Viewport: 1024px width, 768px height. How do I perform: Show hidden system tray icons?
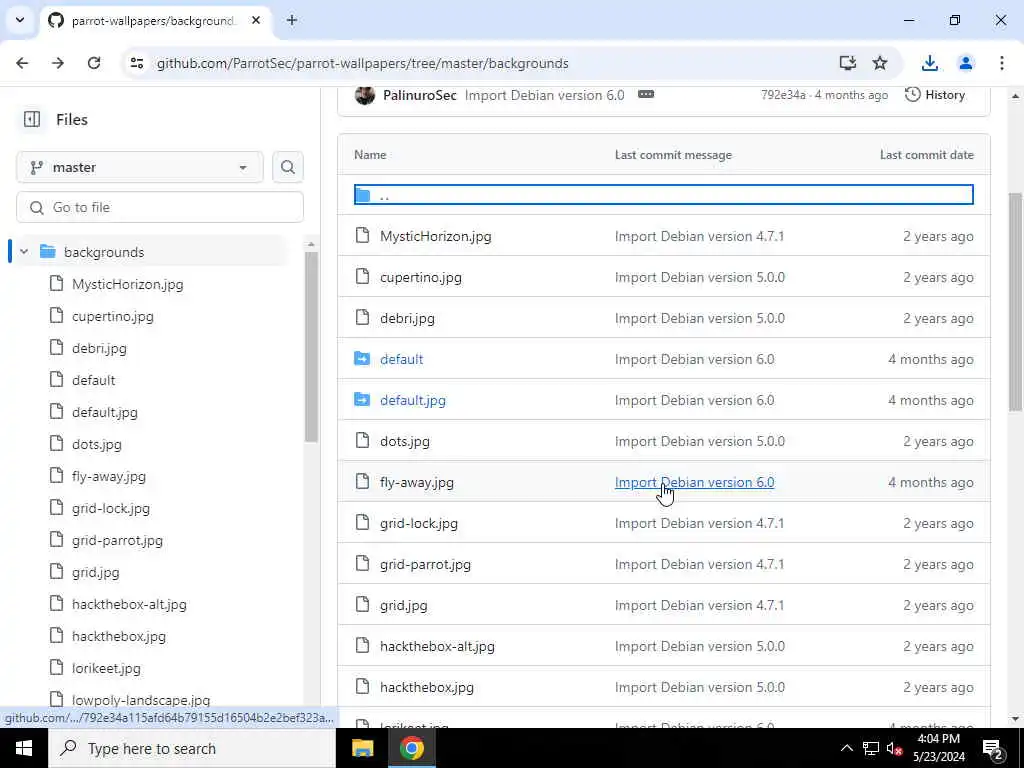pos(846,748)
